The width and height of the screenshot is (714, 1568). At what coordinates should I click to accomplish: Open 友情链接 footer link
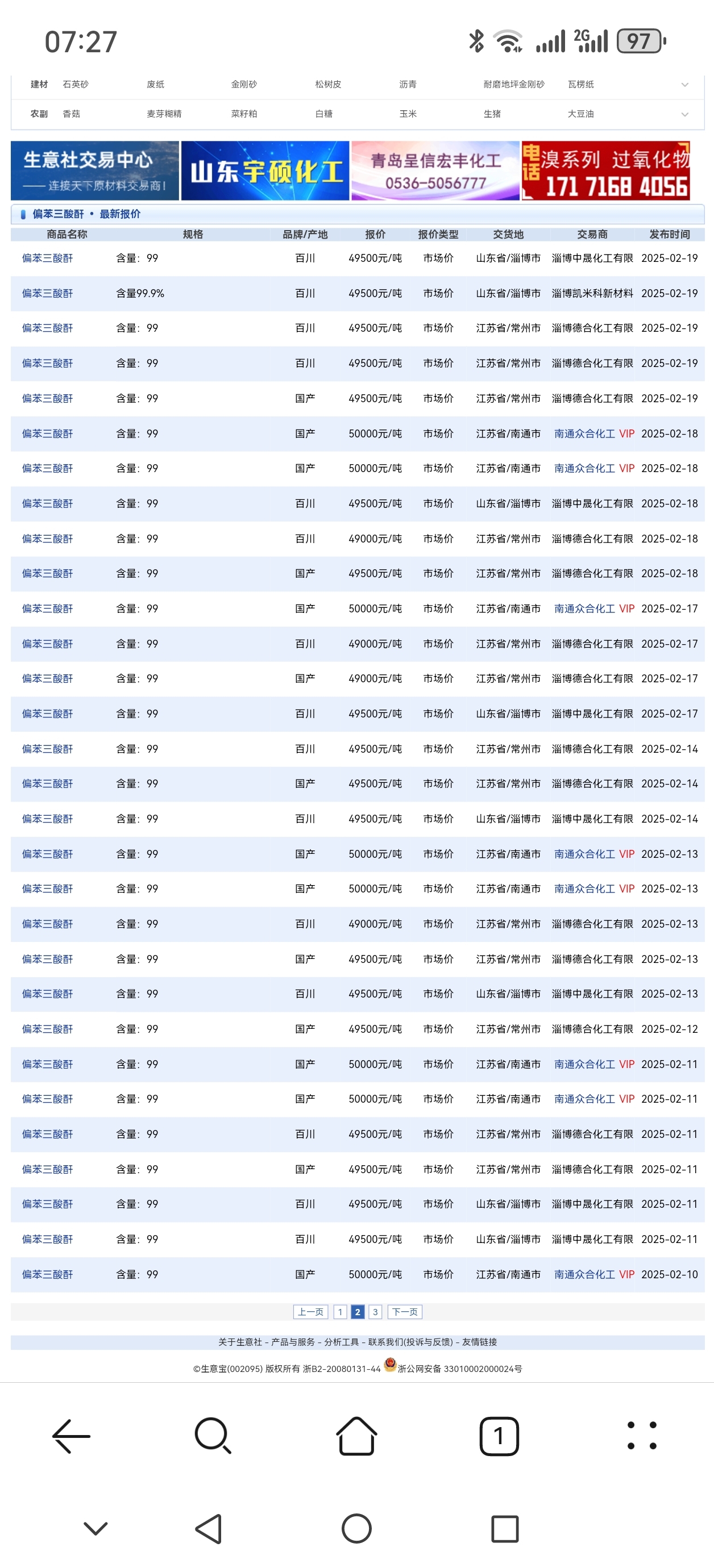point(479,1341)
